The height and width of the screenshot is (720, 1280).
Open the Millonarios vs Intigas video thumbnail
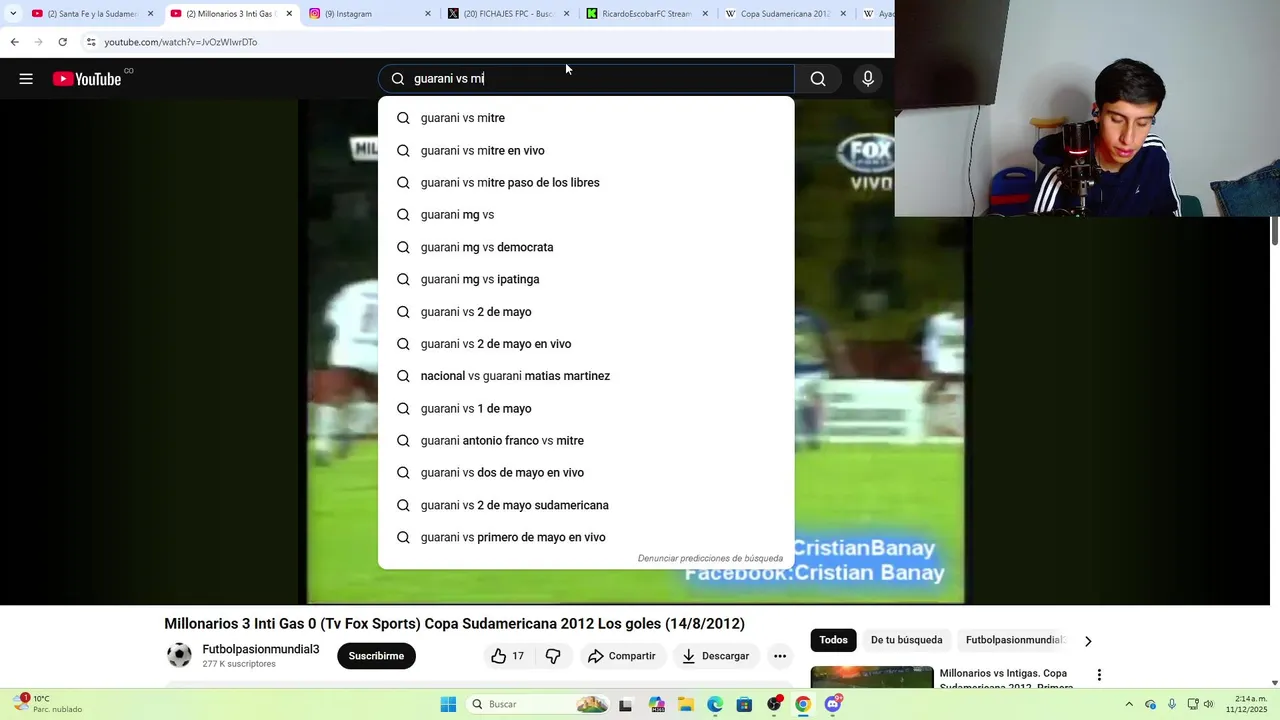point(872,677)
